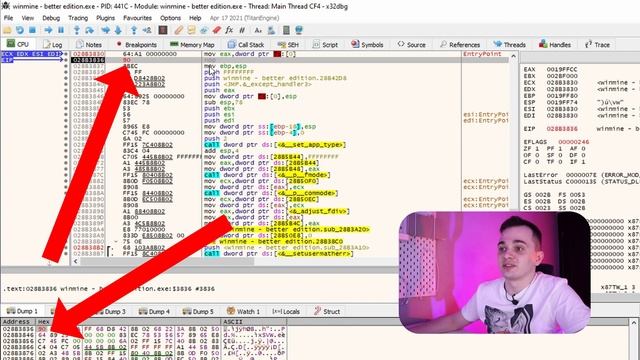This screenshot has width=640, height=360.
Task: Restart the debugged program
Action: [20, 30]
